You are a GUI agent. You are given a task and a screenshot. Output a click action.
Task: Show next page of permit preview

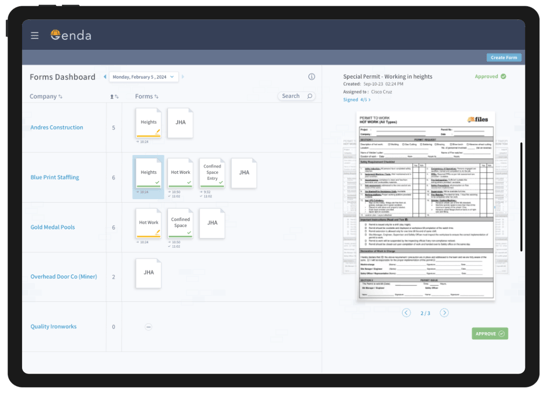coord(444,313)
